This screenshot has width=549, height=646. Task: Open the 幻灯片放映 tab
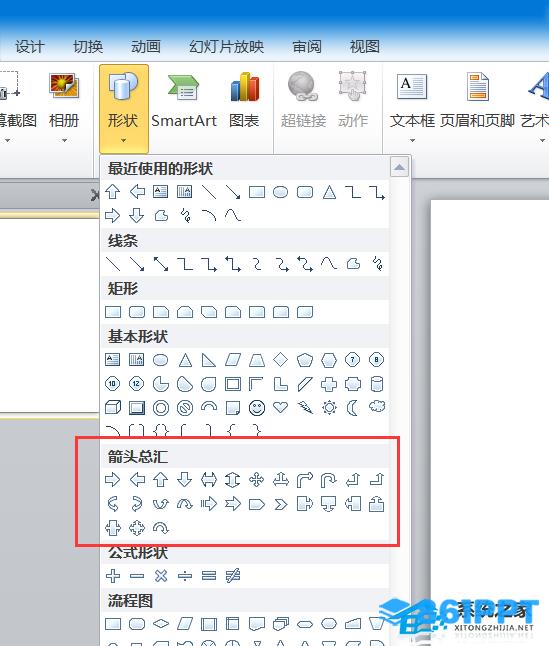click(x=226, y=47)
